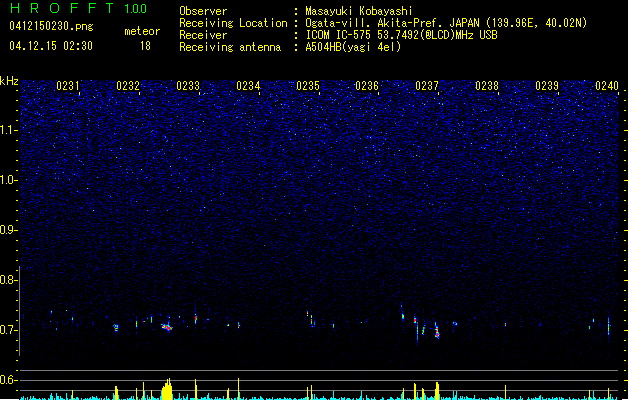
Task: Click the observer name Masayuki Kobayashi
Action: pos(358,11)
